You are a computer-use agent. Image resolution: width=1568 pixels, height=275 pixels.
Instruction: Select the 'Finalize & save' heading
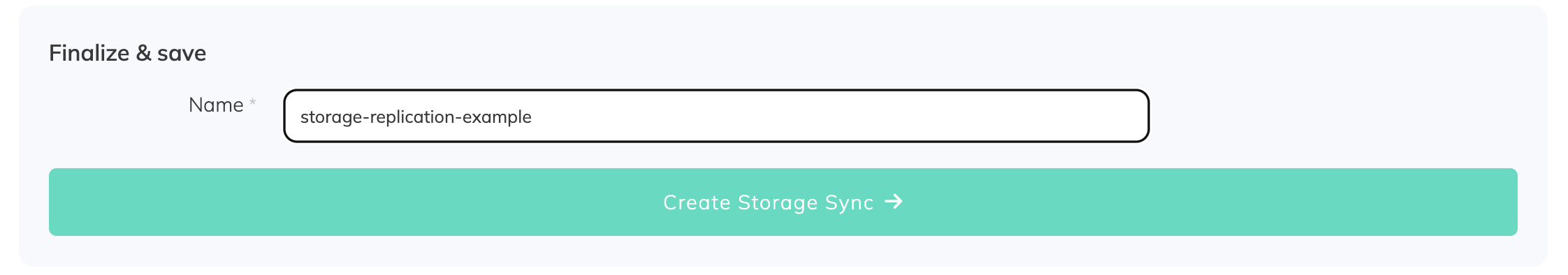coord(127,53)
